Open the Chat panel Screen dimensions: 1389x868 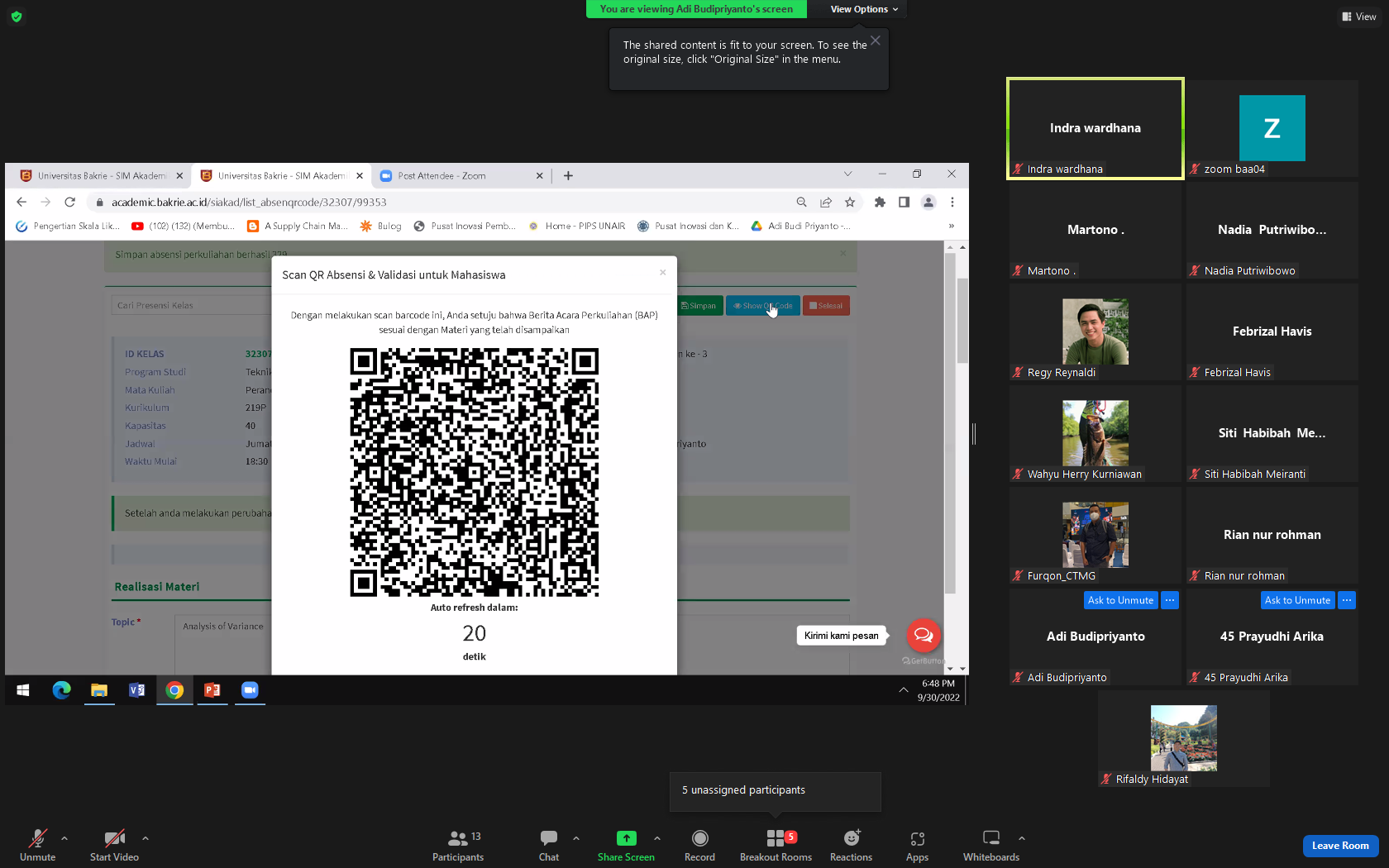(549, 845)
